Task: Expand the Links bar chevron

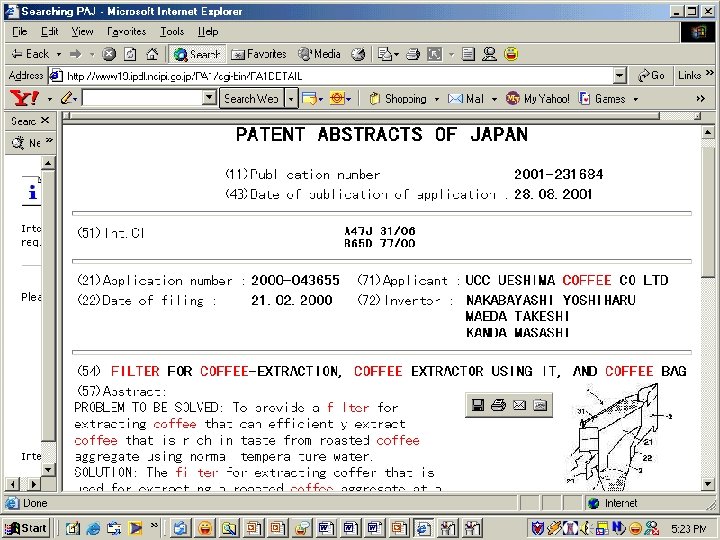Action: [x=709, y=73]
